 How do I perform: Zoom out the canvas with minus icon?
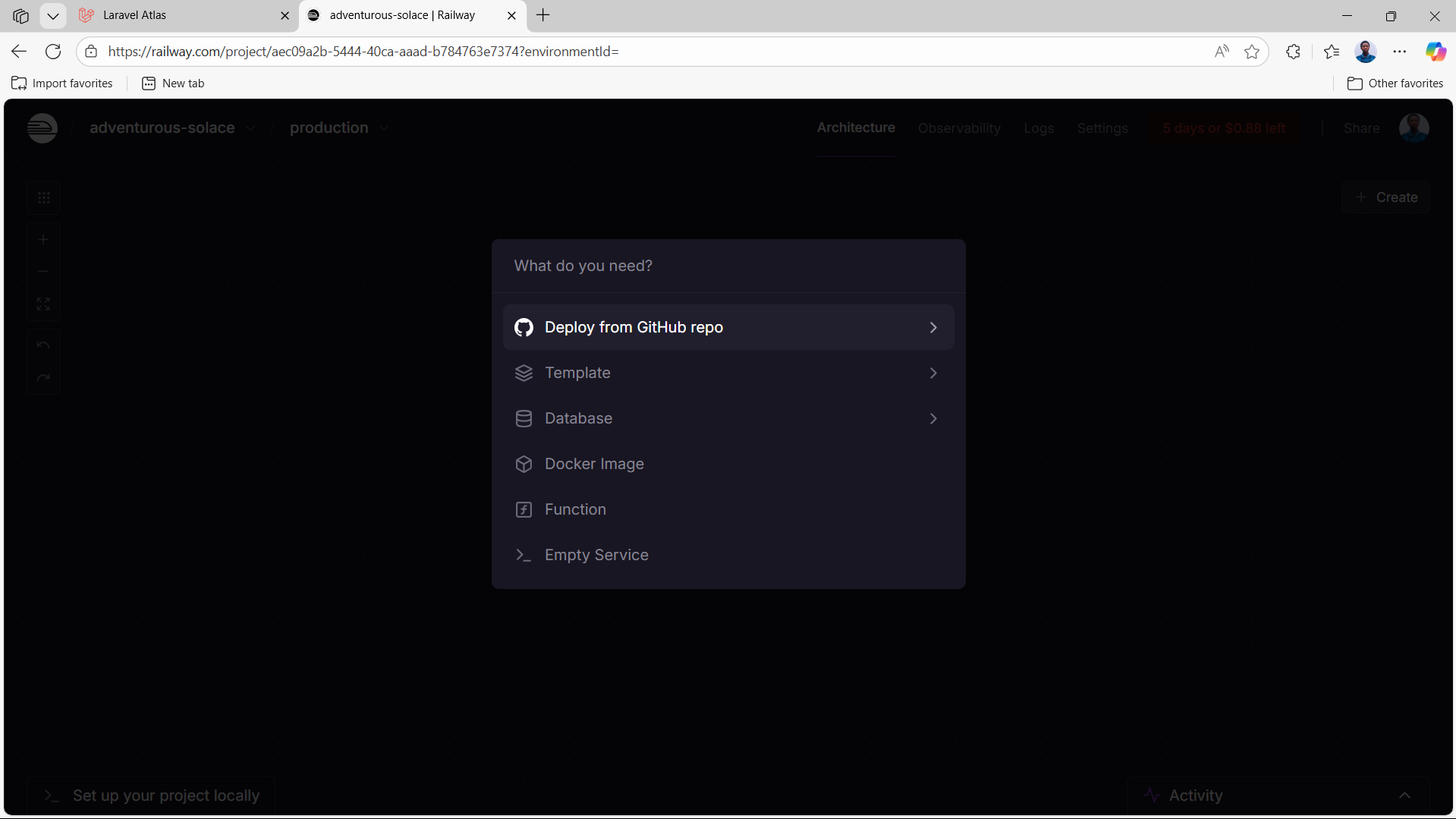43,272
